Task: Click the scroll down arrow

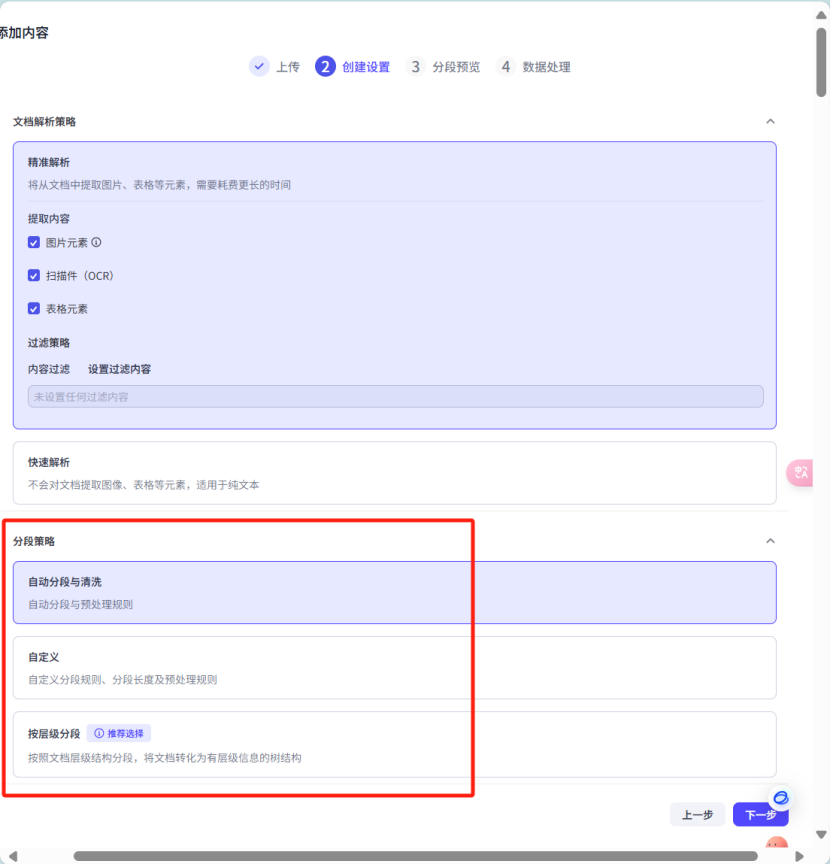Action: 821,835
